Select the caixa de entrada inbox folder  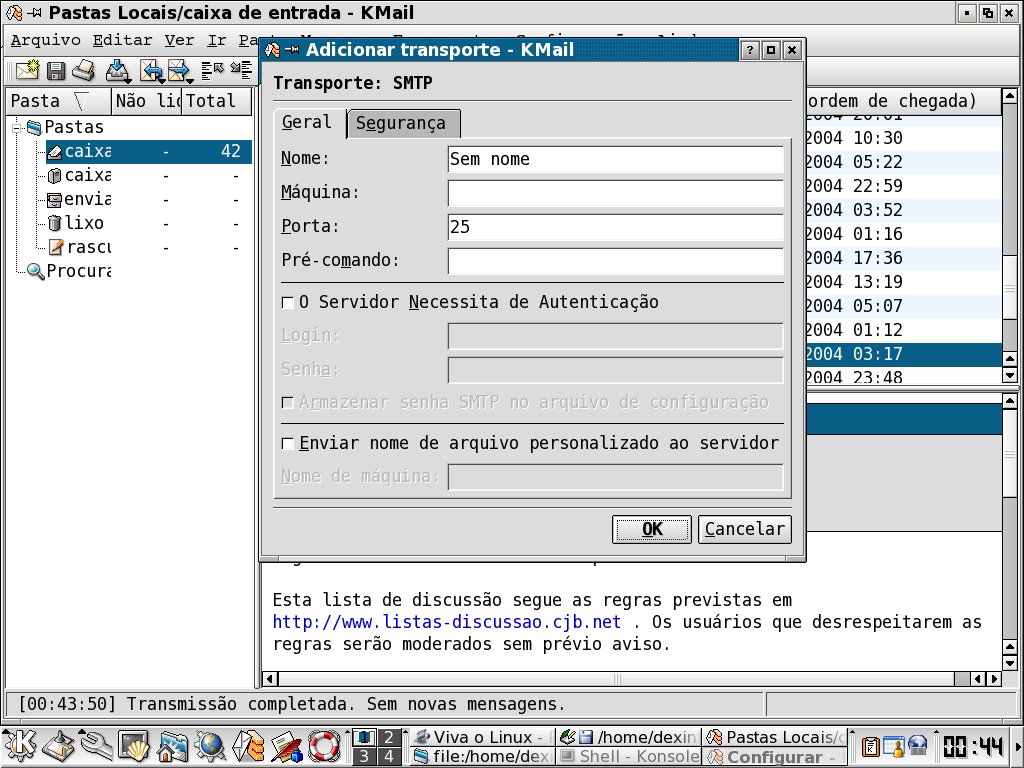coord(148,151)
